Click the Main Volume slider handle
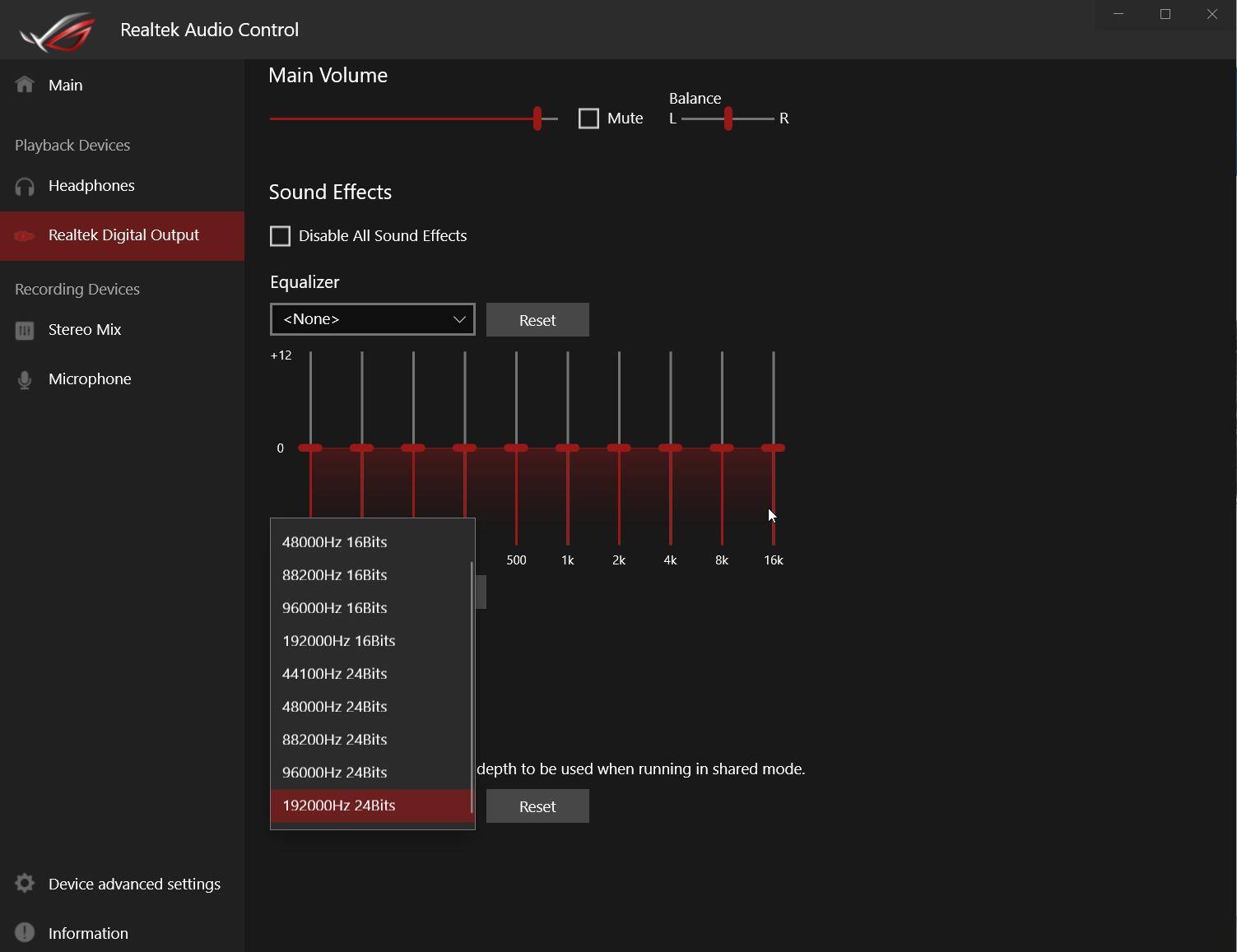Screen dimensions: 1237x952 tap(537, 118)
